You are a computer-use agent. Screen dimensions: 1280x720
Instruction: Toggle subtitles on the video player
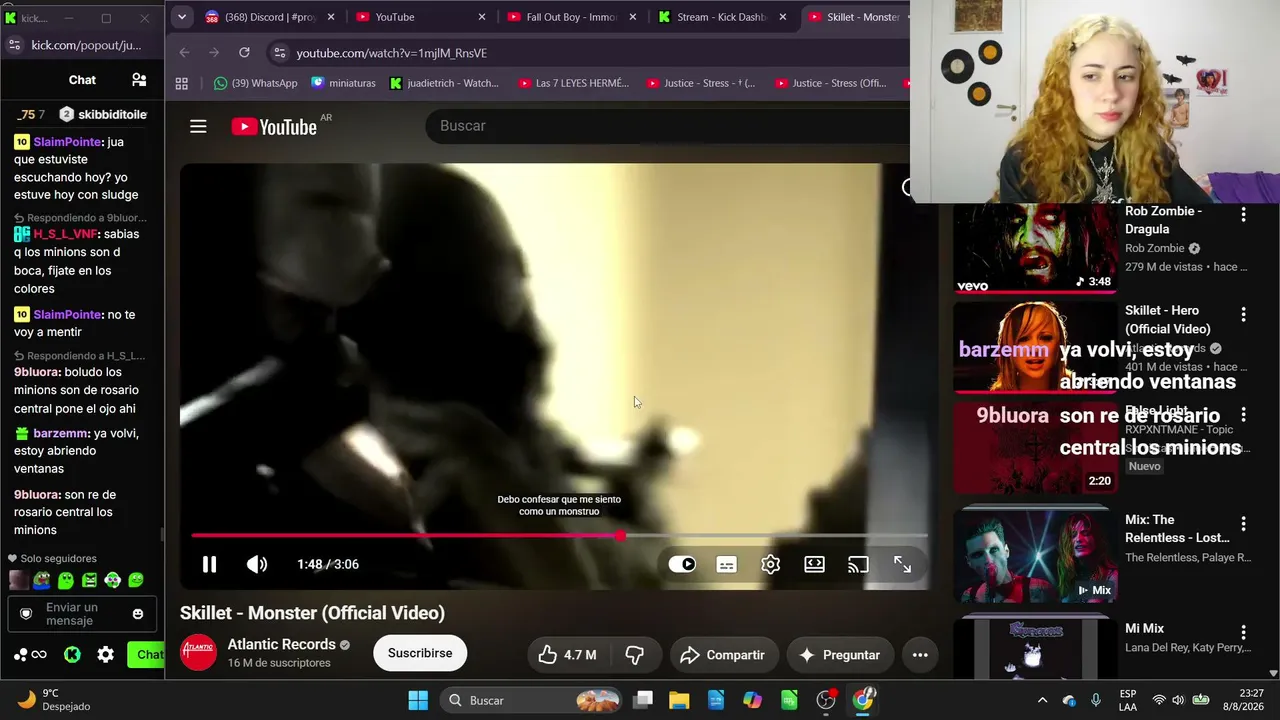tap(727, 564)
